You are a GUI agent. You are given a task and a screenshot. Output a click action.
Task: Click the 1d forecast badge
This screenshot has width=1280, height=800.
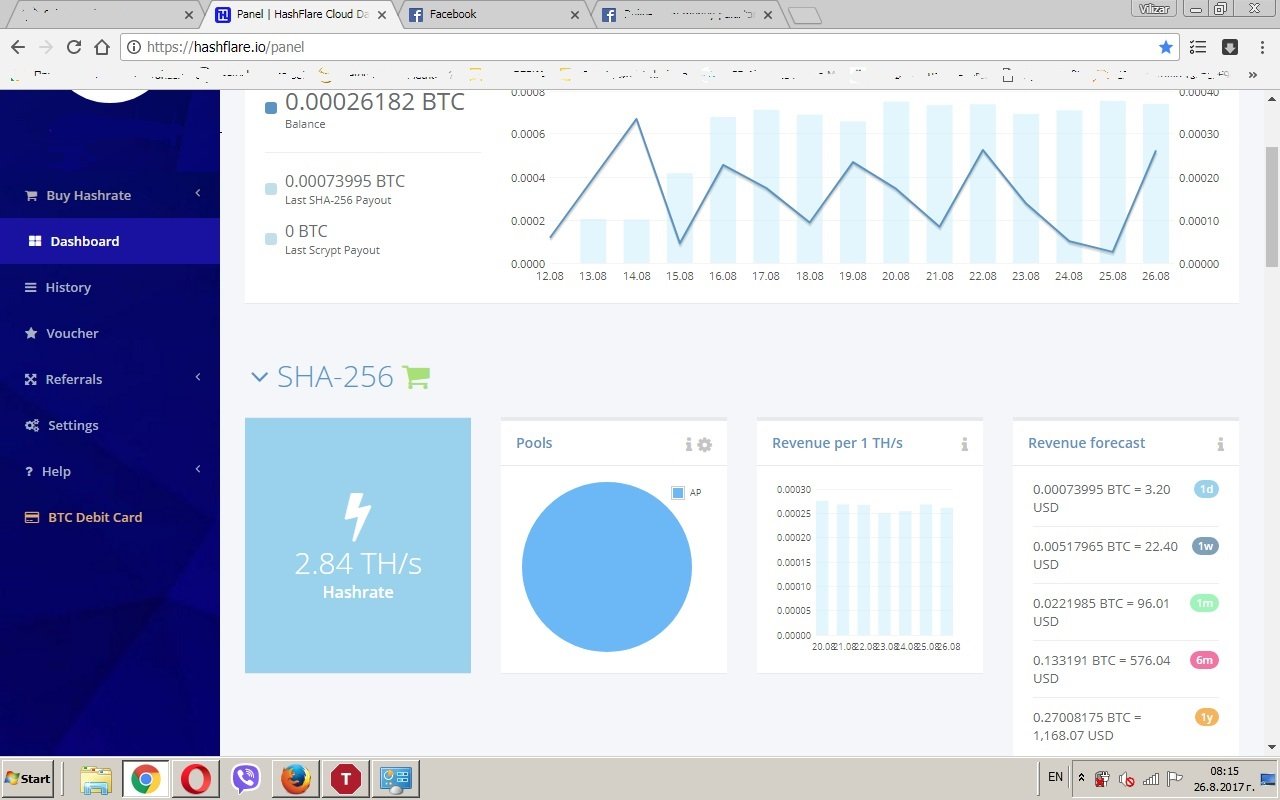(1206, 489)
